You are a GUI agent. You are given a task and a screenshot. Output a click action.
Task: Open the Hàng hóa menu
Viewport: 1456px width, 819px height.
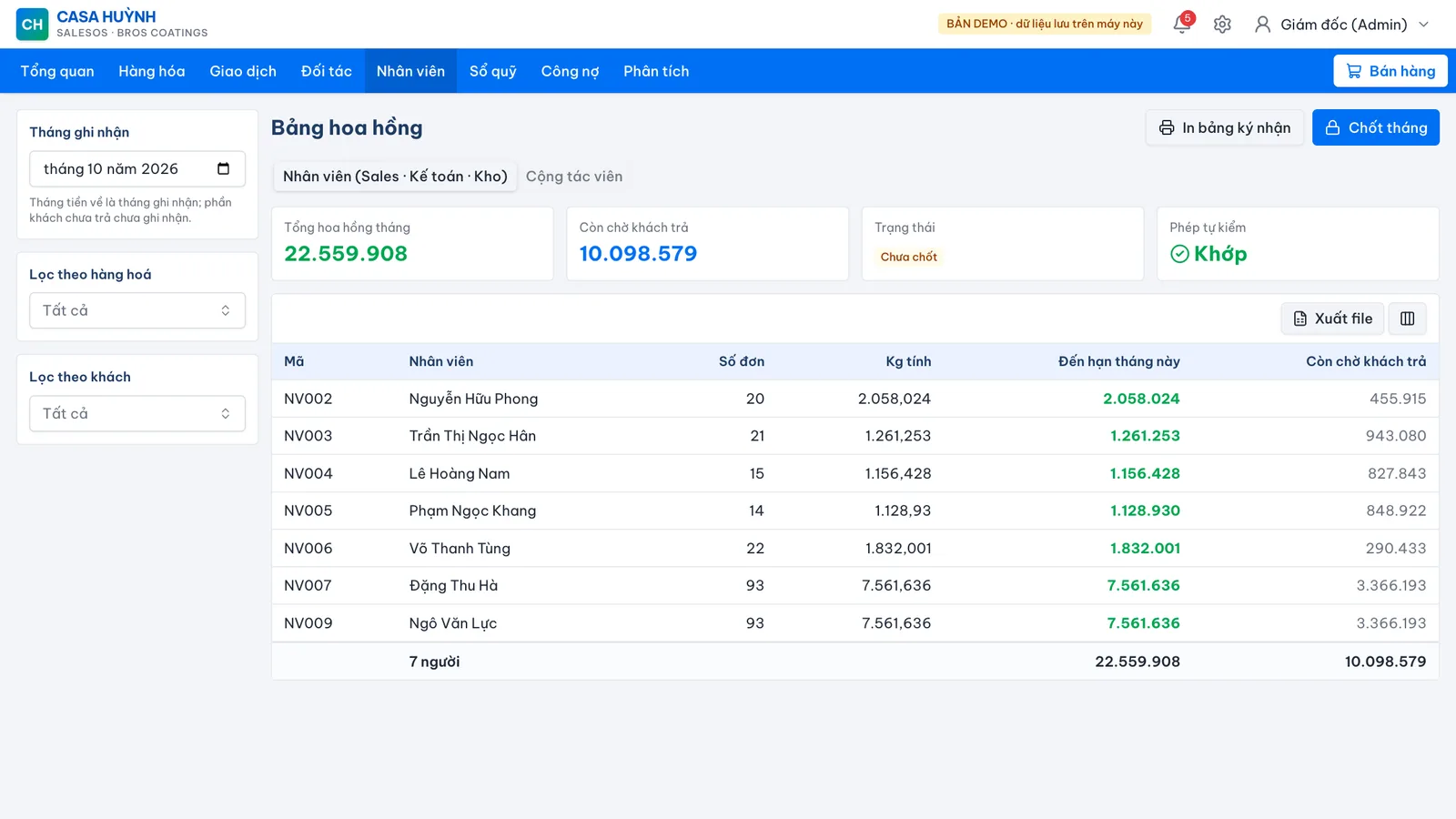point(151,71)
